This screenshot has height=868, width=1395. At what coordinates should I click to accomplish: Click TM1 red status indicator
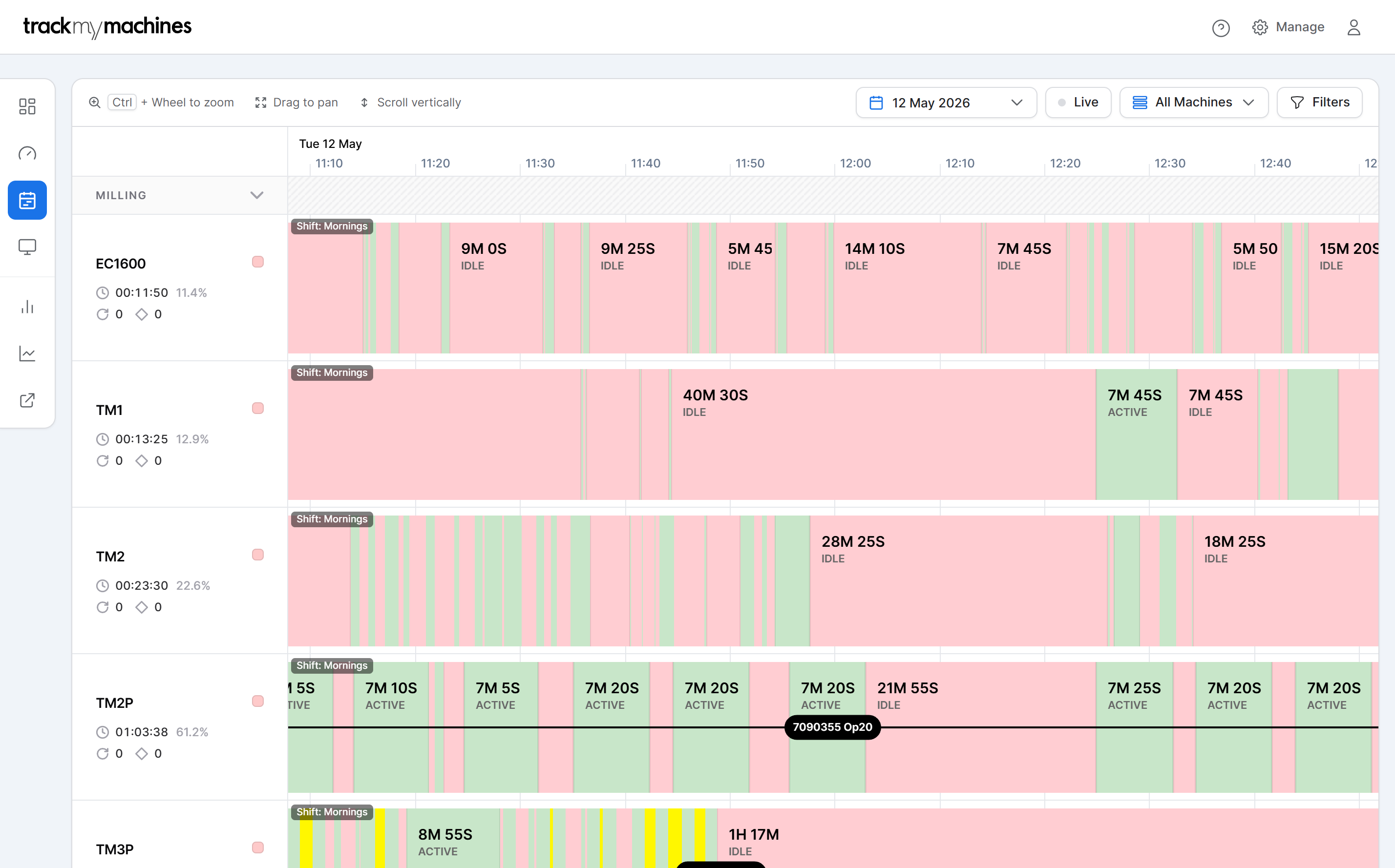point(258,408)
